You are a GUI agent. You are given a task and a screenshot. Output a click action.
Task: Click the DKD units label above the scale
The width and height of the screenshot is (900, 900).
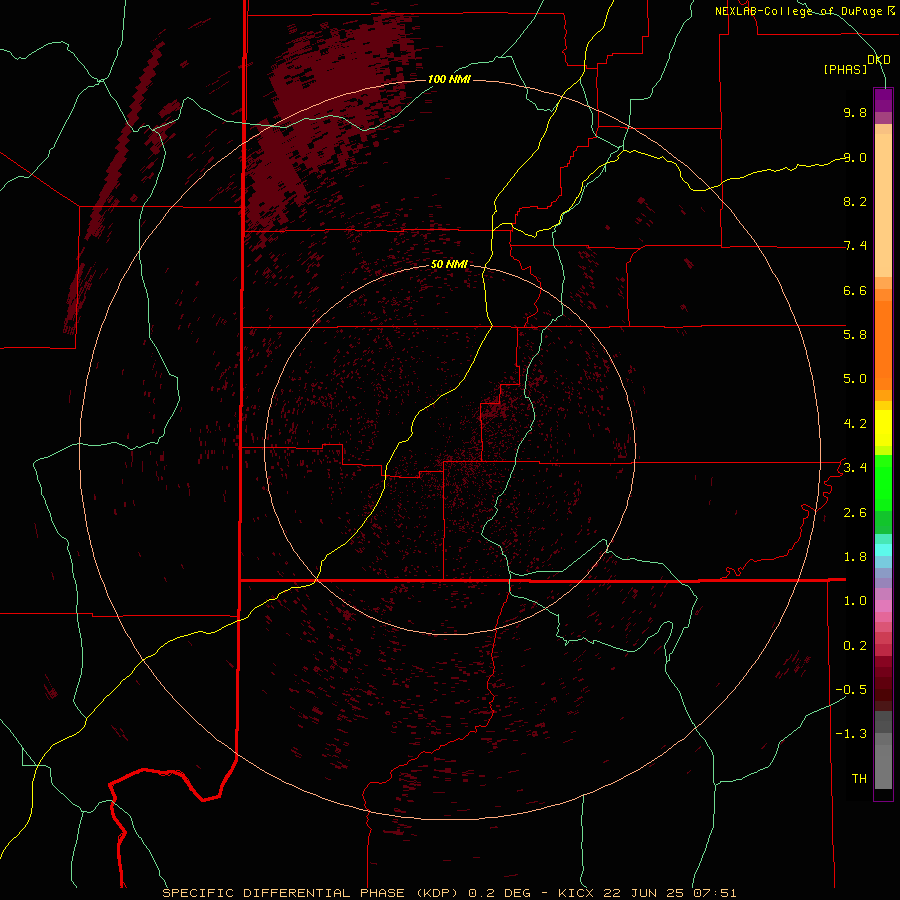point(879,60)
